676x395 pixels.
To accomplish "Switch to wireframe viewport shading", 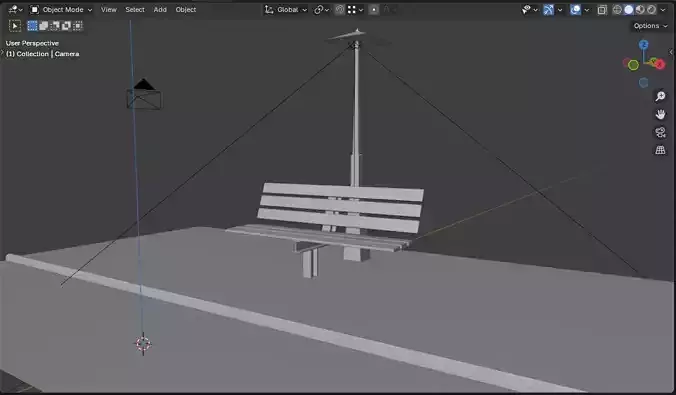I will click(617, 9).
